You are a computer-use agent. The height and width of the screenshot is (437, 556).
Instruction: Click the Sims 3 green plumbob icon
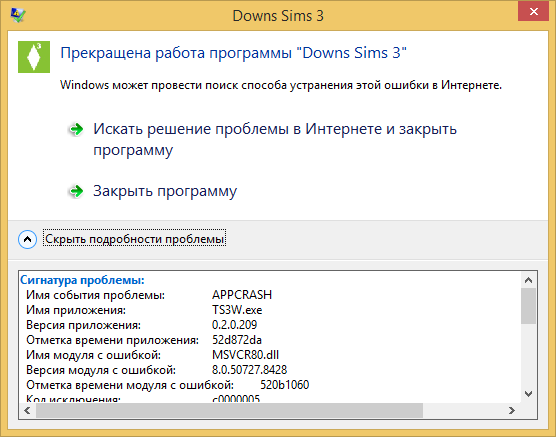pyautogui.click(x=34, y=57)
